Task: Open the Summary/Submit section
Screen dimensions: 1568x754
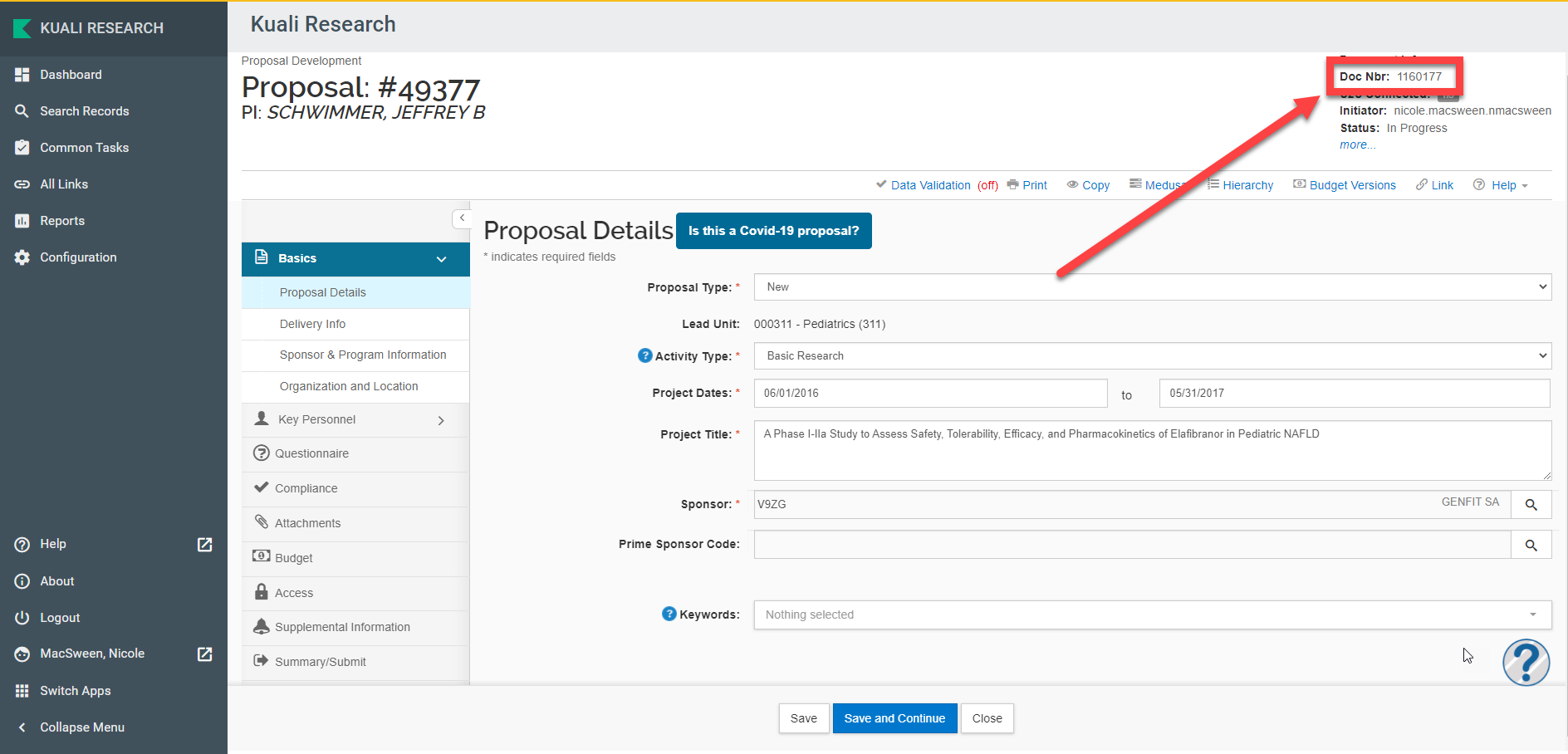Action: coord(321,661)
